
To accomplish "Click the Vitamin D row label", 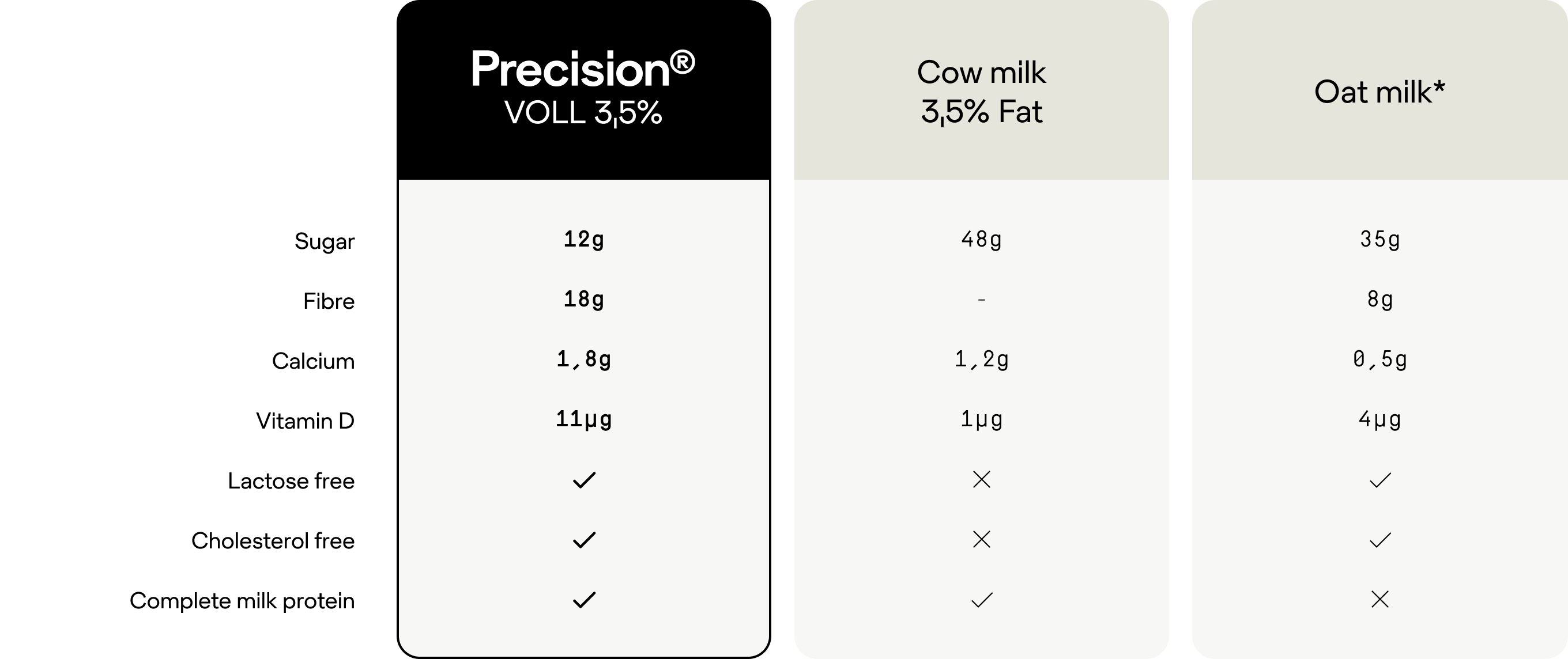I will (x=305, y=421).
